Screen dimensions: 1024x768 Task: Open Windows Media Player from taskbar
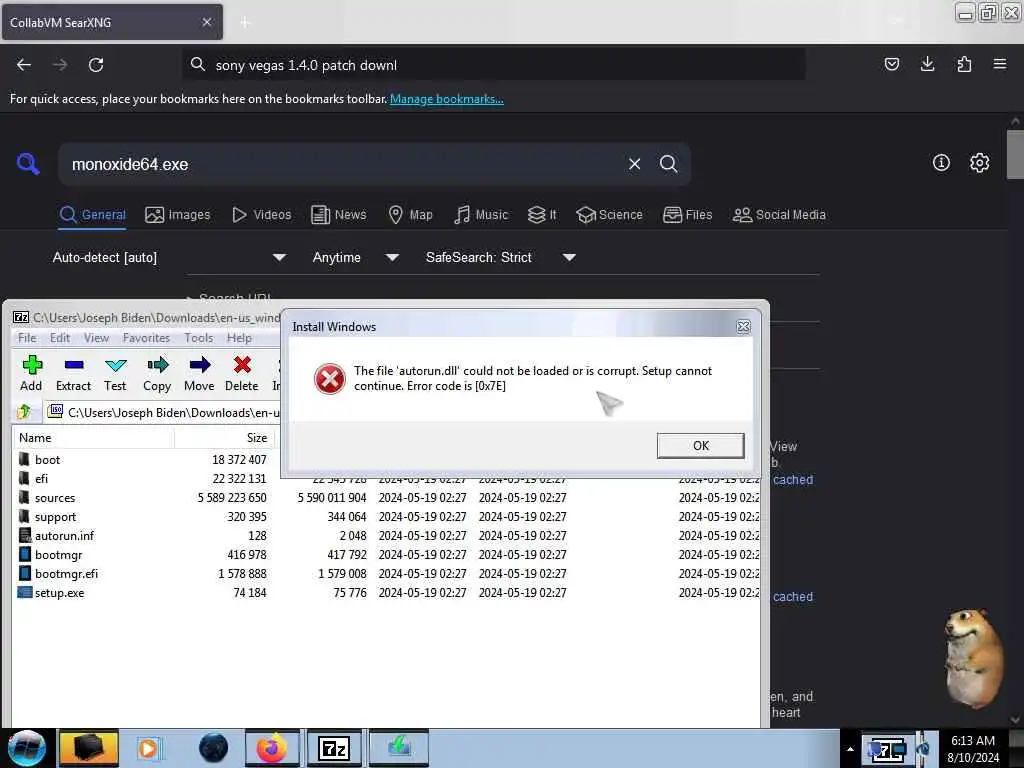148,748
